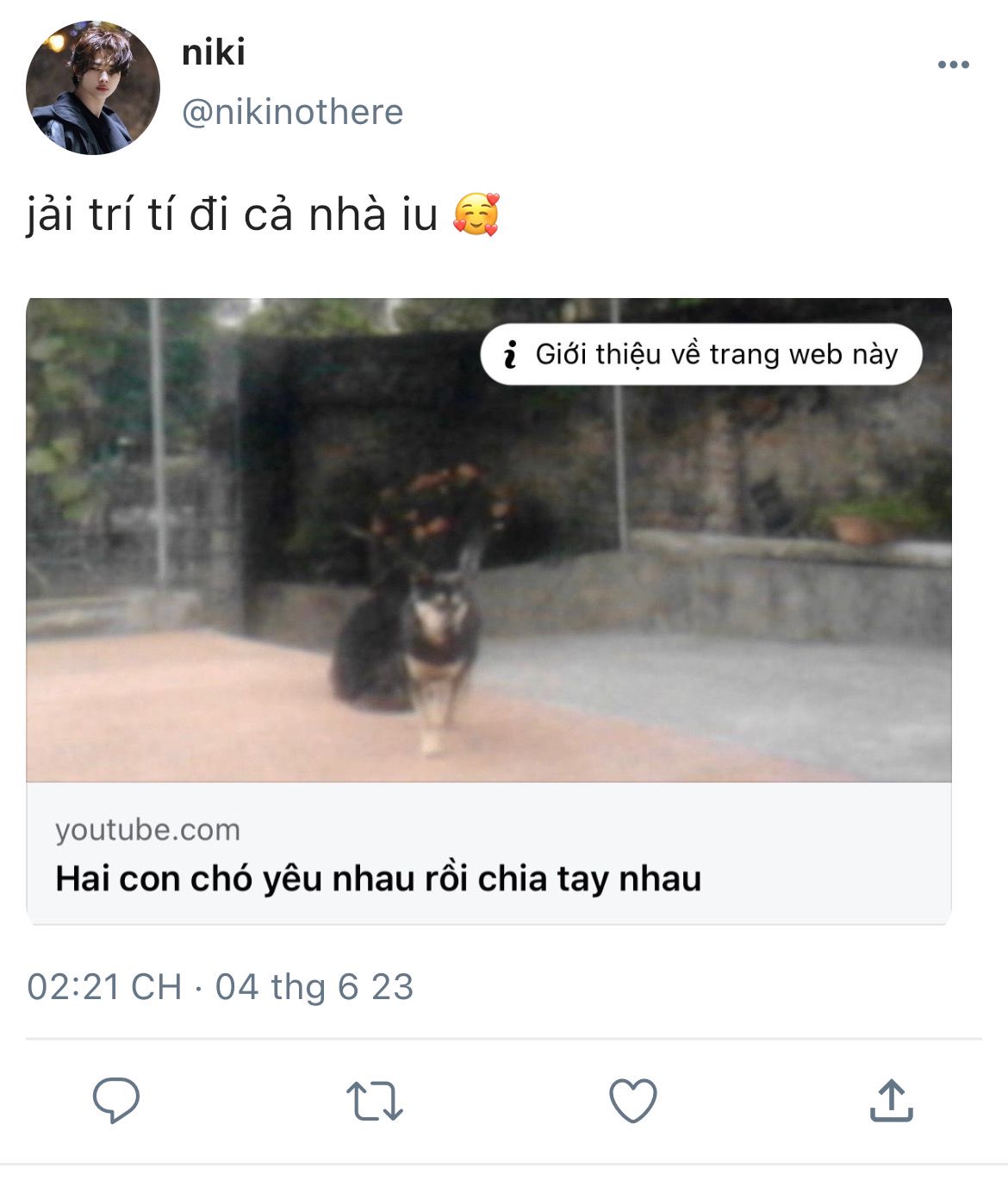Image resolution: width=1008 pixels, height=1180 pixels.
Task: Tap the 02:21 CH timestamp
Action: [104, 987]
